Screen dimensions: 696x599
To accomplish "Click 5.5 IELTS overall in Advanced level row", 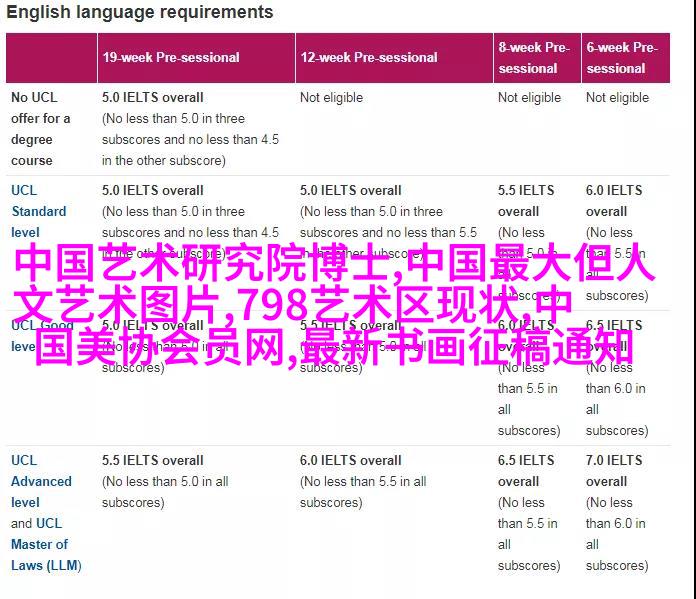I will tap(153, 460).
